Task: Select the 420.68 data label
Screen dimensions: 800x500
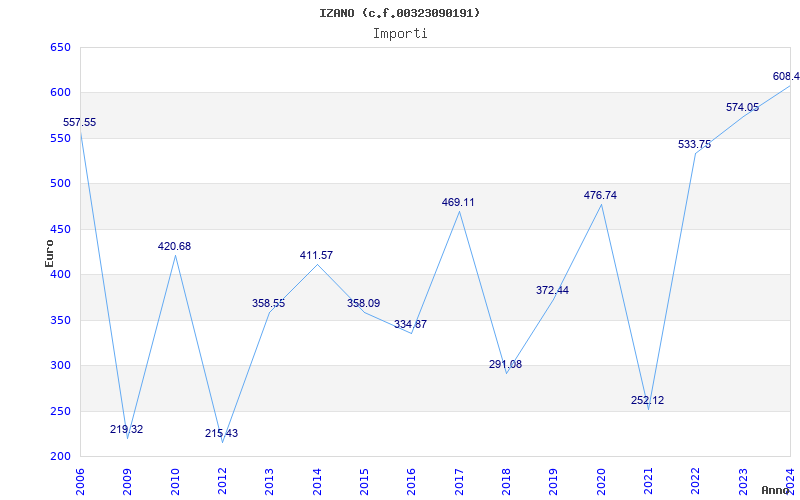Action: 174,246
